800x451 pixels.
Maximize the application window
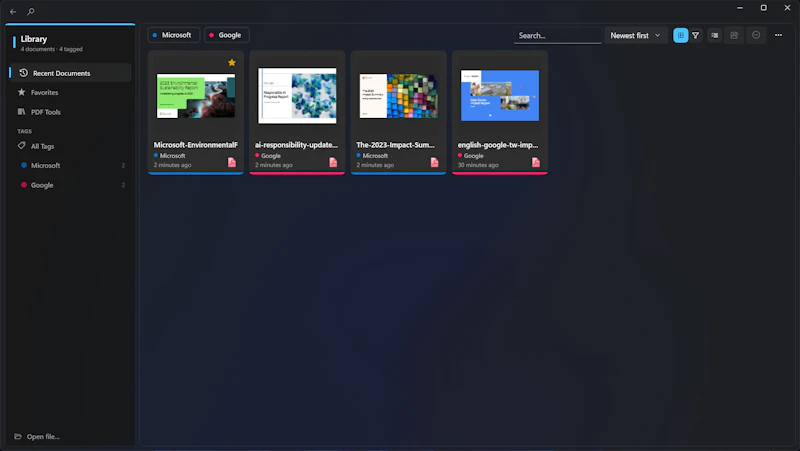click(x=763, y=8)
